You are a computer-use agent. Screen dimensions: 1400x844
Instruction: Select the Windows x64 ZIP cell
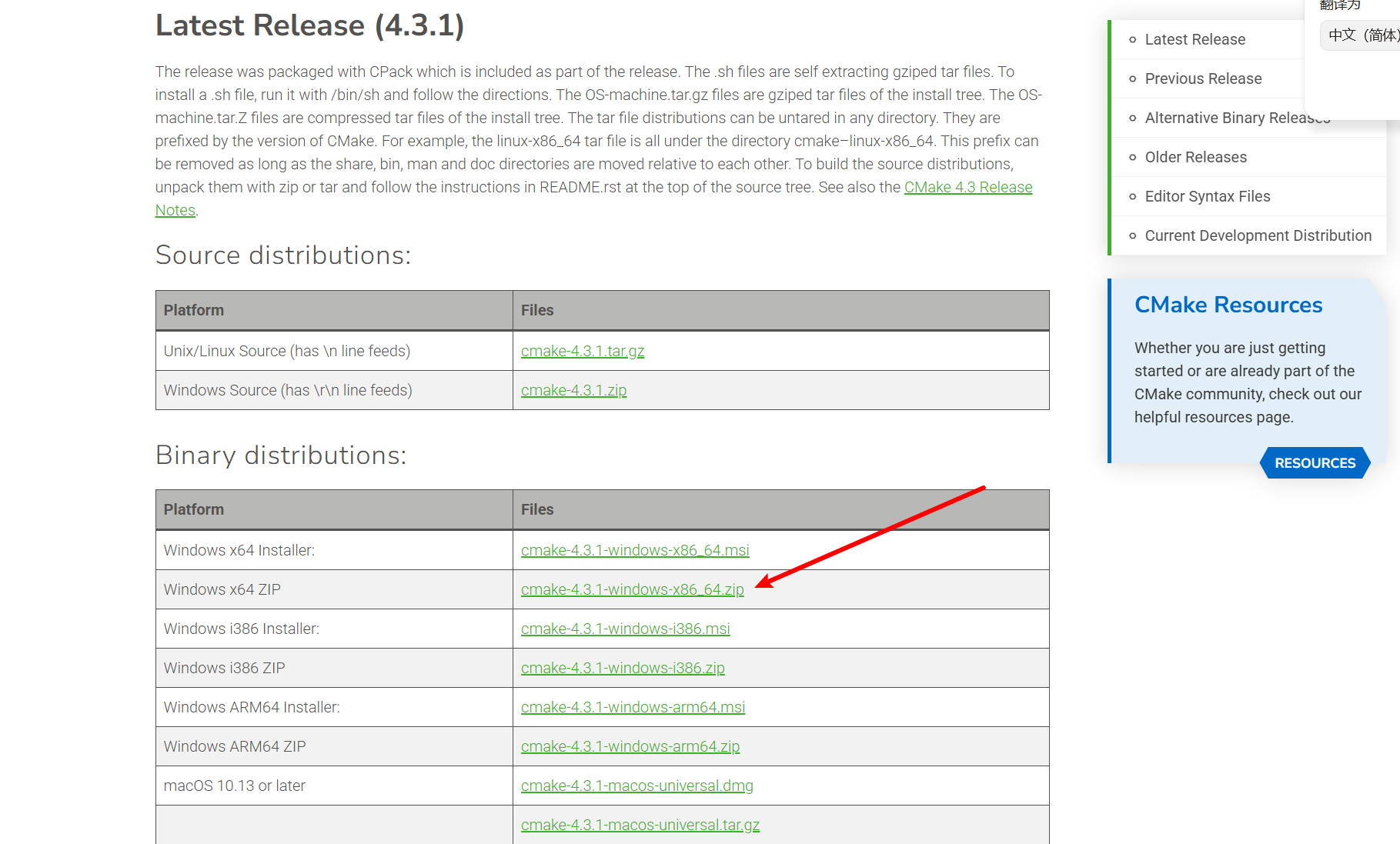(334, 589)
